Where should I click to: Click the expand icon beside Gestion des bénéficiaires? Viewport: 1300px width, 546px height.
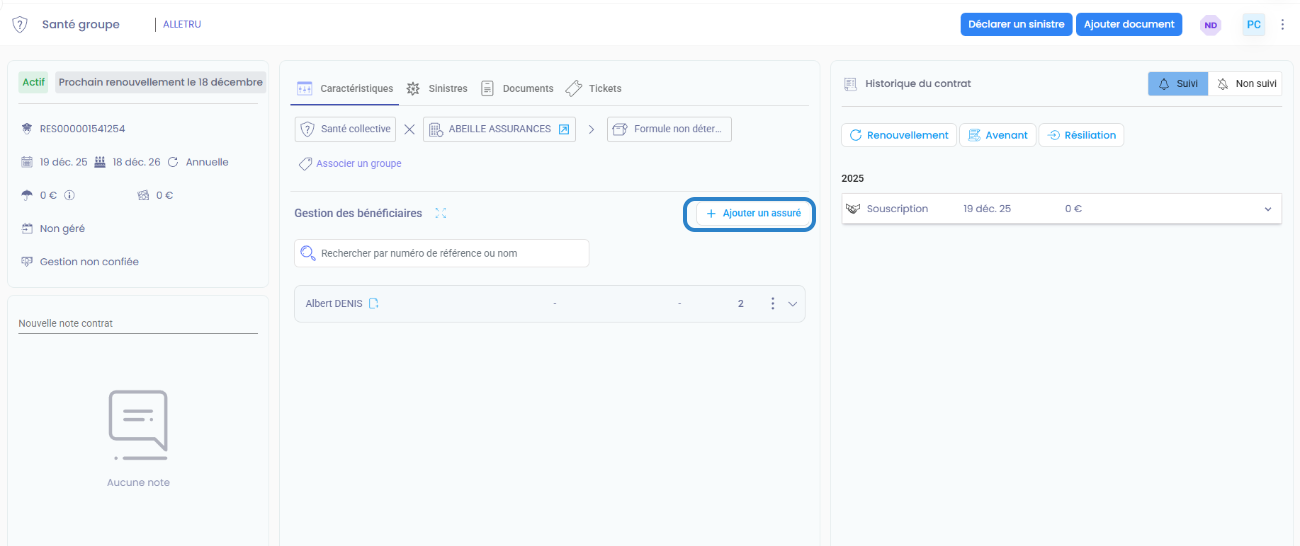click(441, 213)
